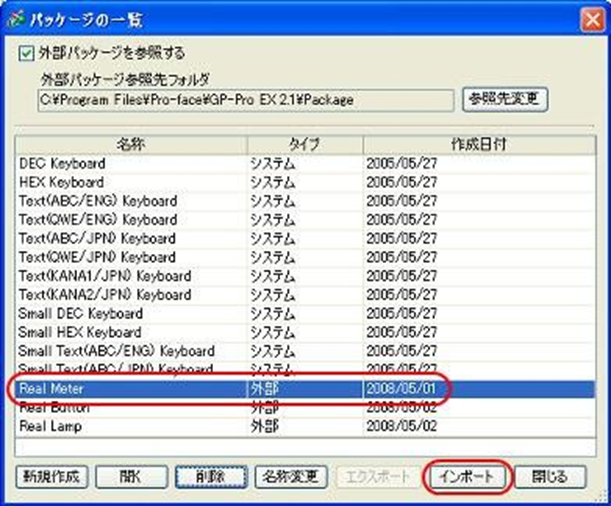Click the 新規作成 button
The height and width of the screenshot is (506, 611).
point(52,476)
